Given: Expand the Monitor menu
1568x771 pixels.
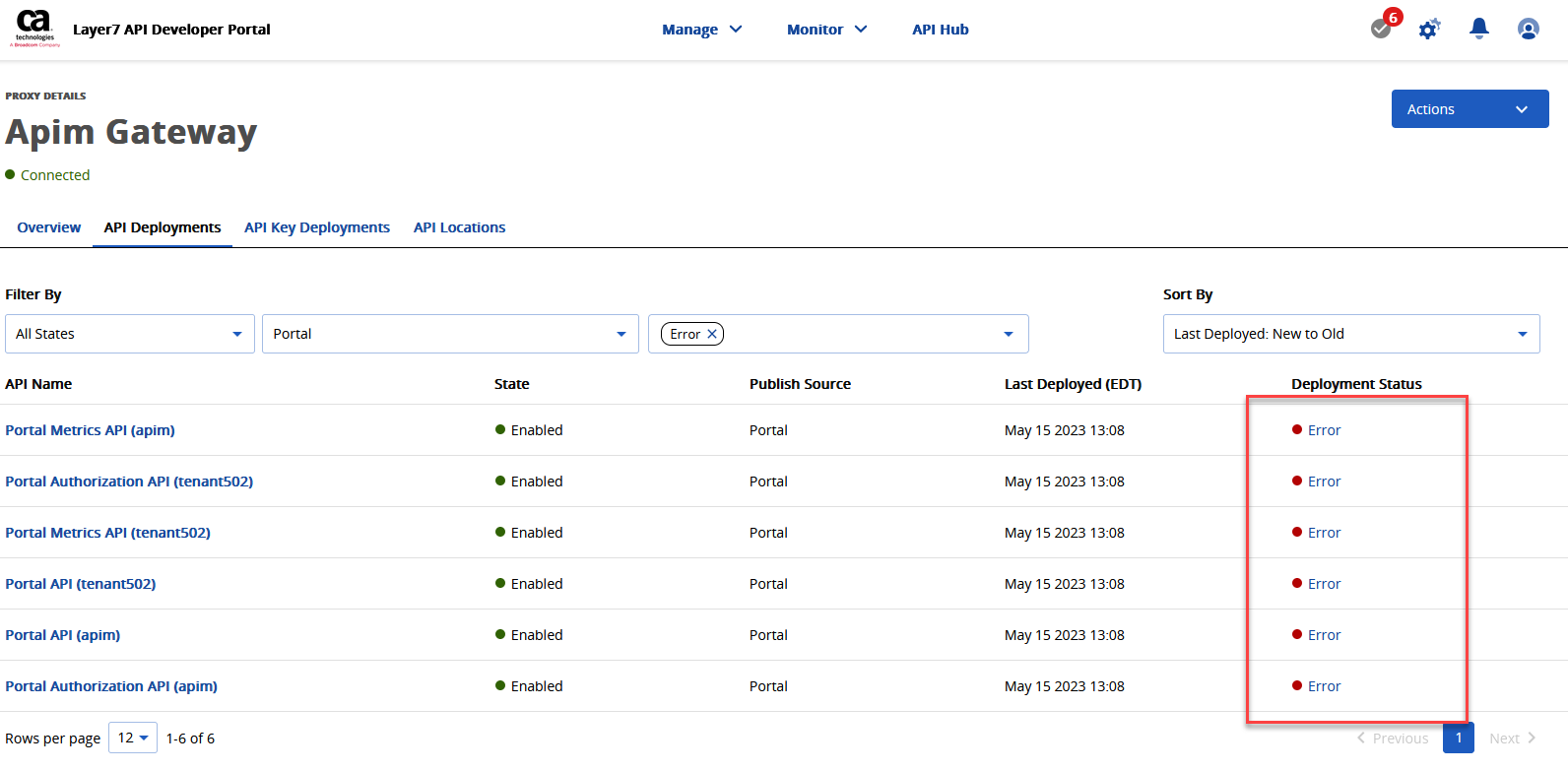Looking at the screenshot, I should point(826,30).
